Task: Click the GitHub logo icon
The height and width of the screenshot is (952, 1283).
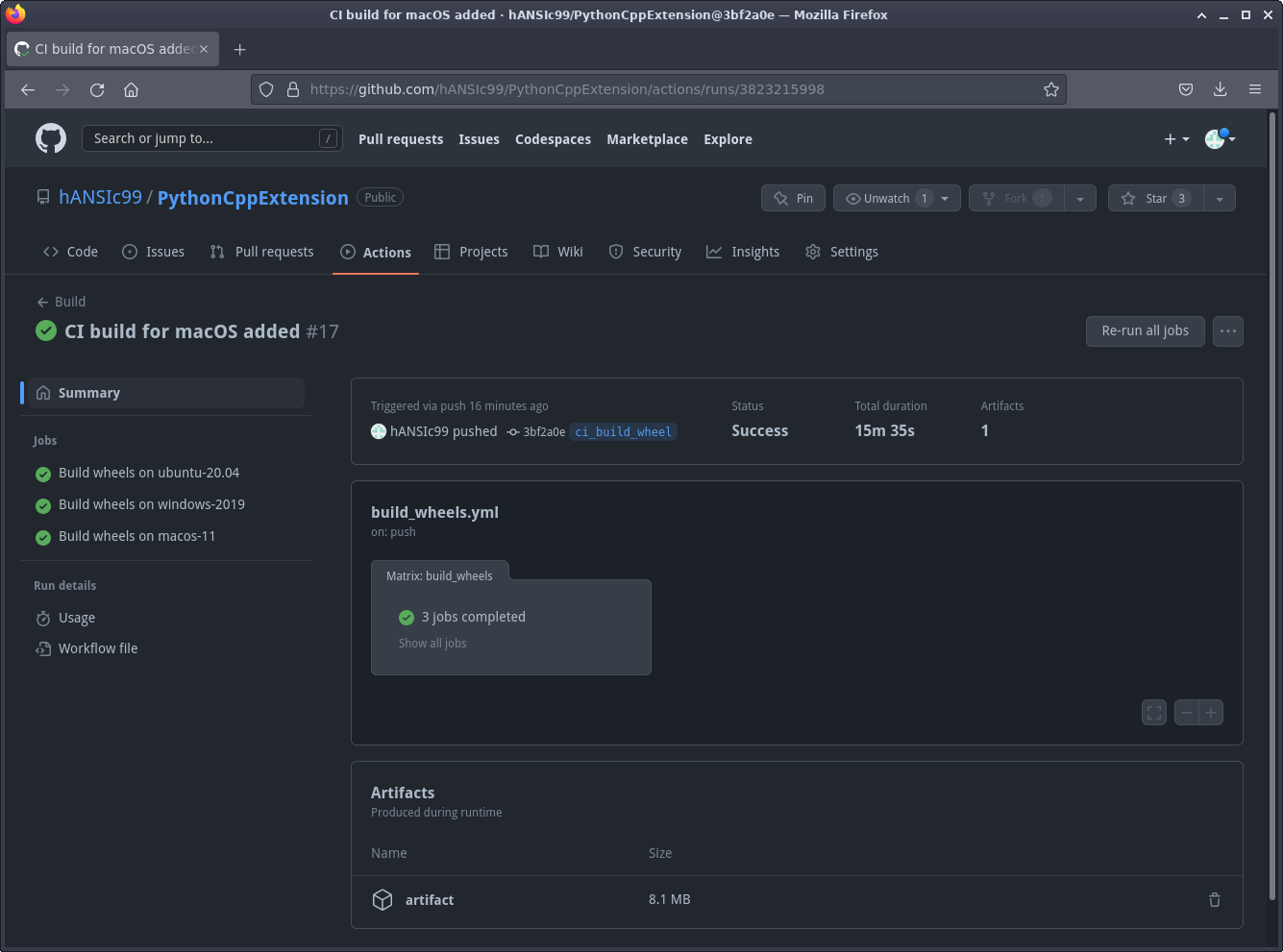Action: (x=51, y=138)
